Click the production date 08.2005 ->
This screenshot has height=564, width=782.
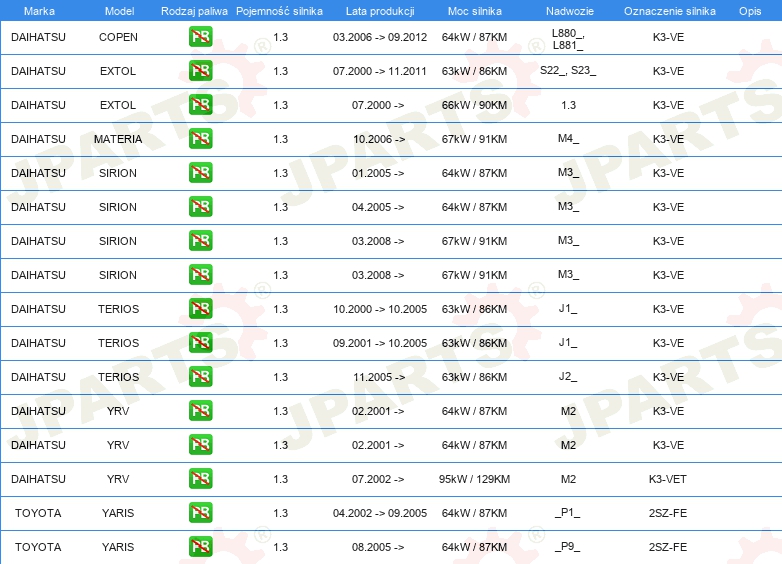pos(378,547)
